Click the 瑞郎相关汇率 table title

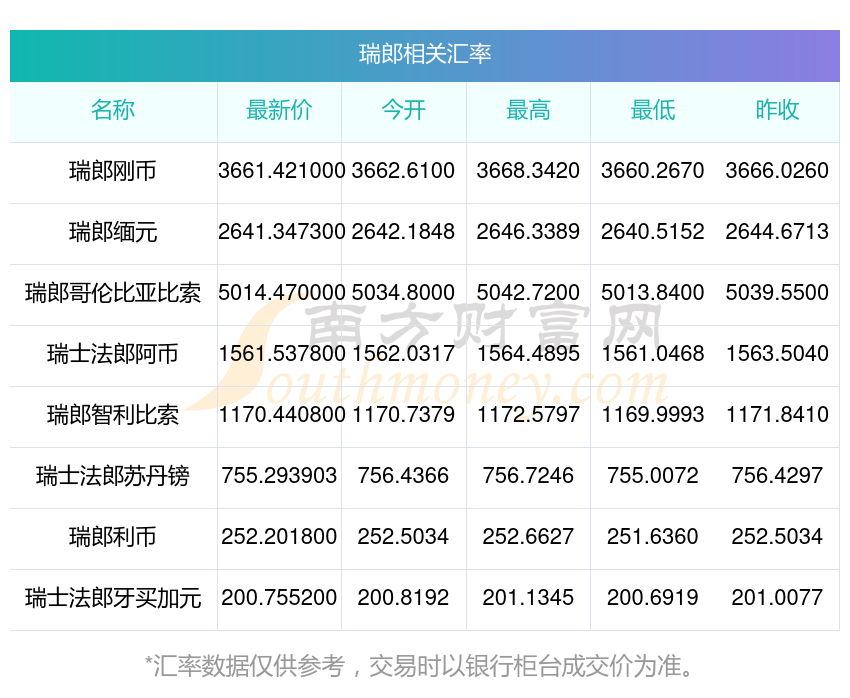click(425, 54)
